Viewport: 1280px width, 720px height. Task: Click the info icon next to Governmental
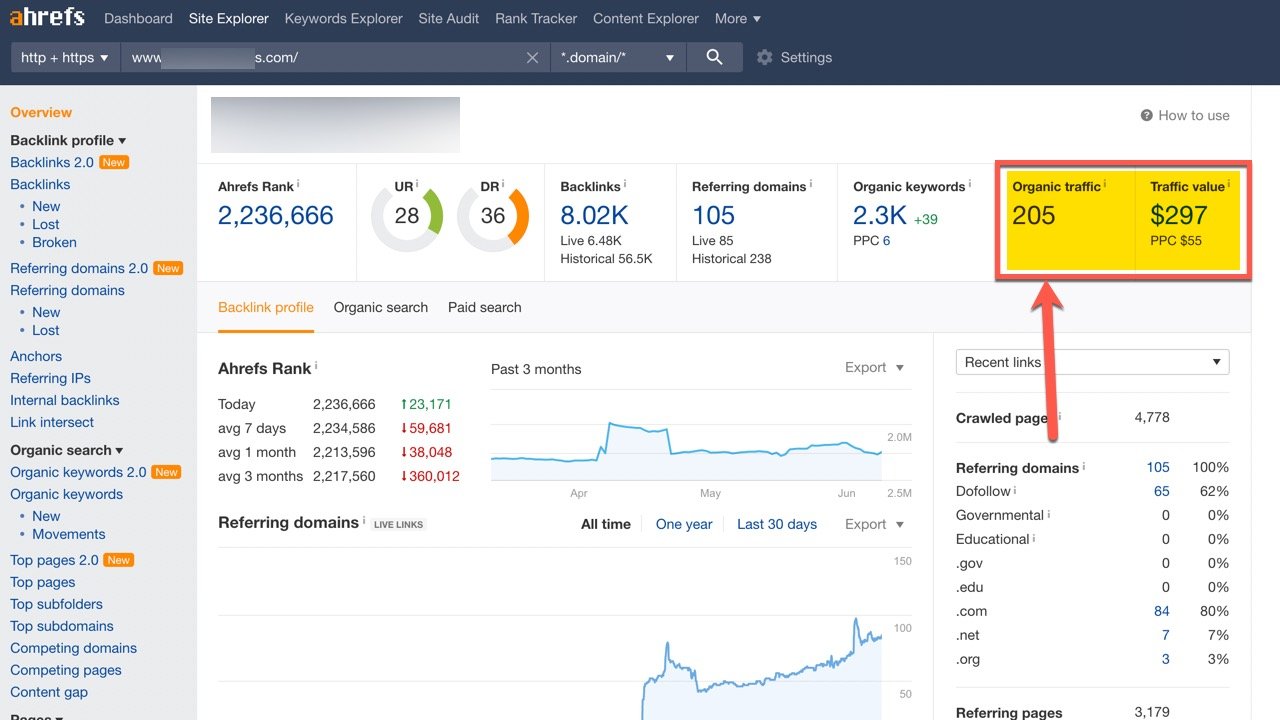point(1048,514)
